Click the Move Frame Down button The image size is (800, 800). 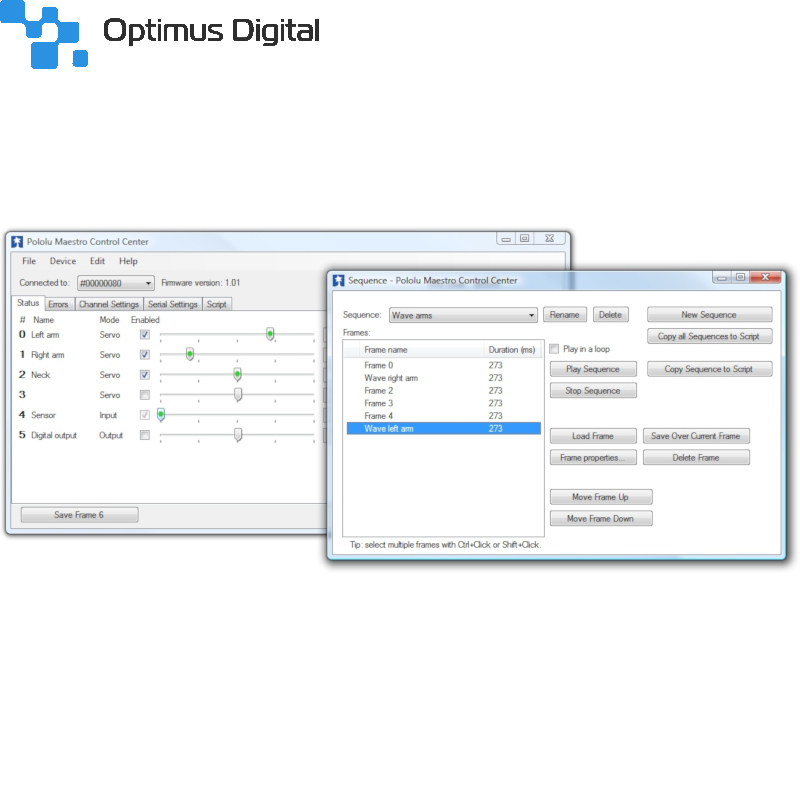click(601, 518)
